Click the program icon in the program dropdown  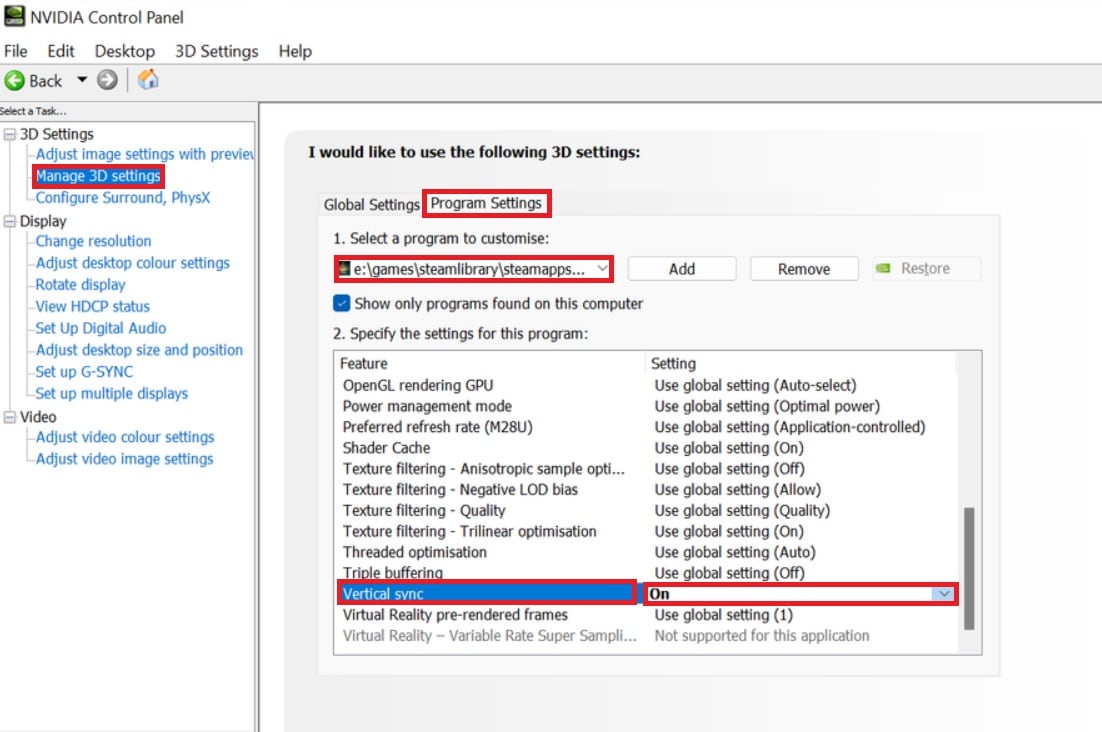click(x=344, y=269)
